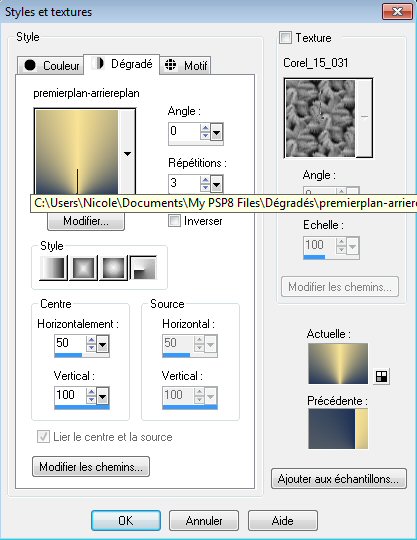Open the gradient Angle slider dropdown
This screenshot has width=417, height=540.
point(216,132)
